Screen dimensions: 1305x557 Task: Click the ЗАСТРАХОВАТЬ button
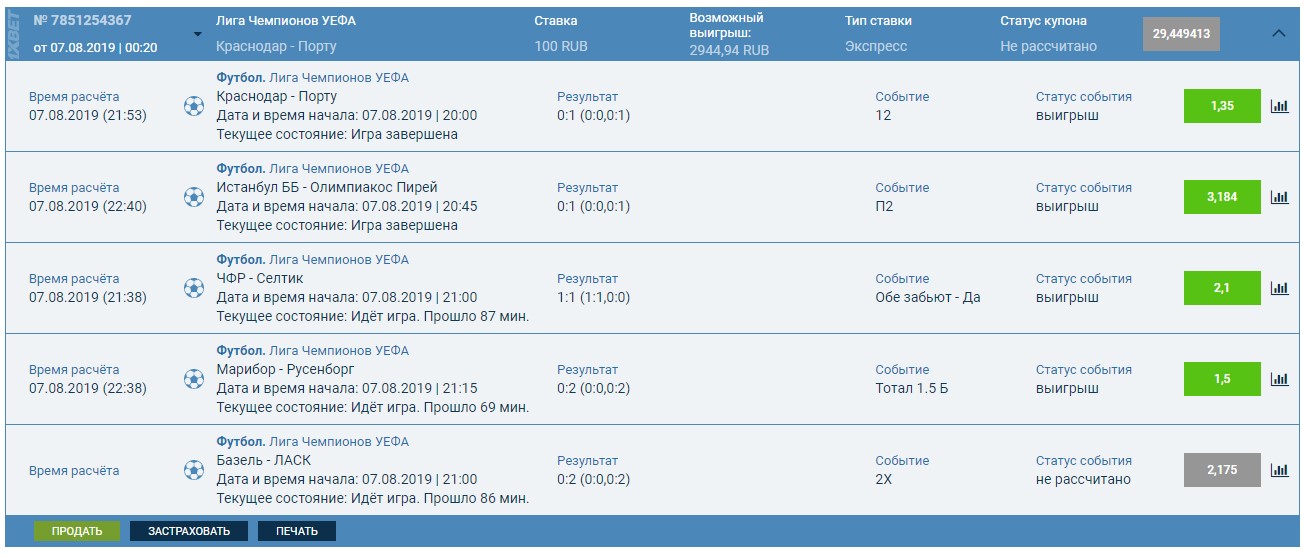(189, 531)
